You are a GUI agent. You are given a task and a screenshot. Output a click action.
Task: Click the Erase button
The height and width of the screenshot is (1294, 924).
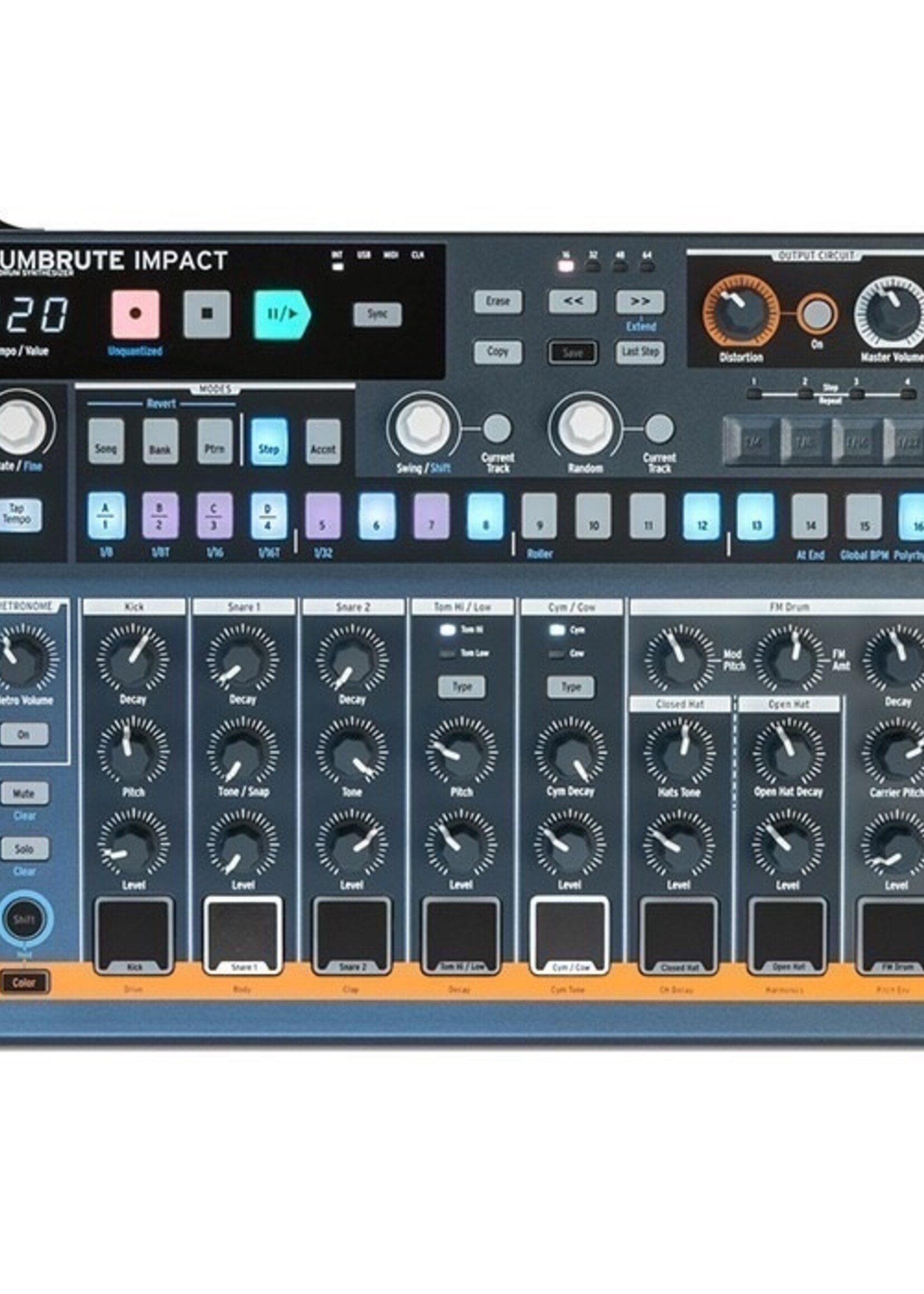coord(498,302)
